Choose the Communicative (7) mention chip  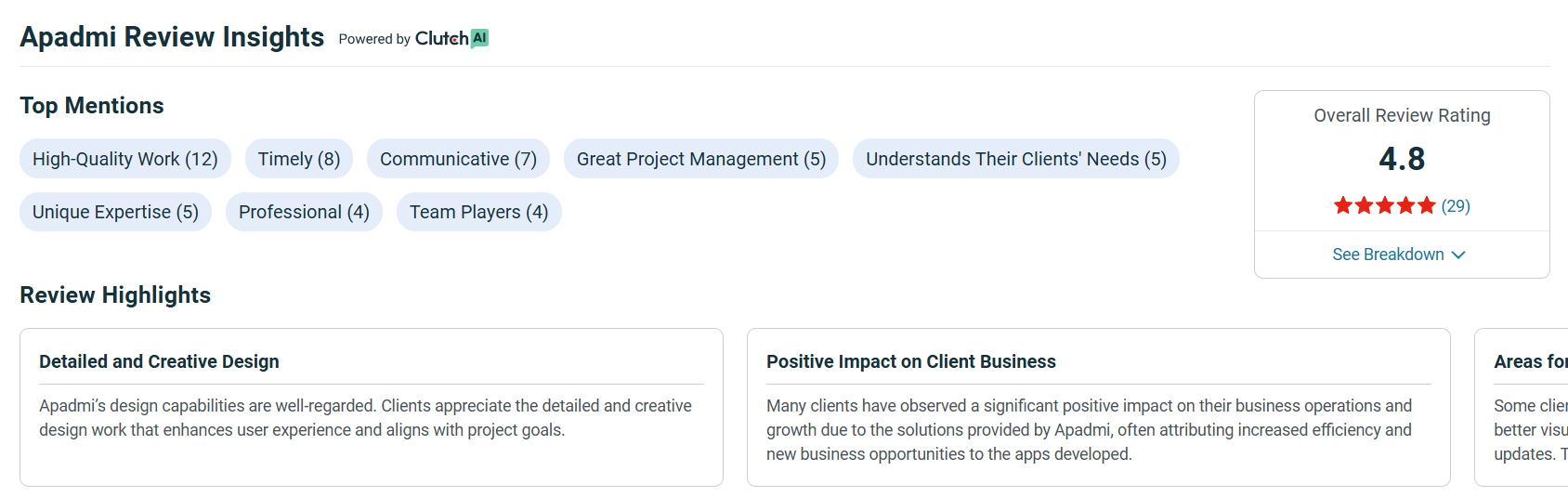pyautogui.click(x=458, y=159)
